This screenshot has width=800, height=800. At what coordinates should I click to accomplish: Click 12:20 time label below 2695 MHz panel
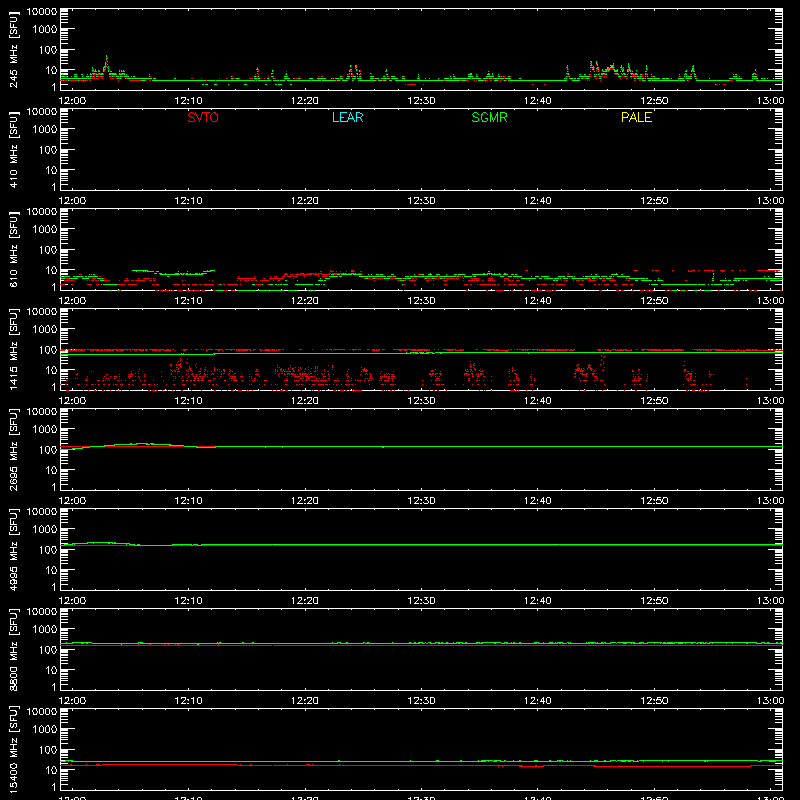click(x=305, y=501)
